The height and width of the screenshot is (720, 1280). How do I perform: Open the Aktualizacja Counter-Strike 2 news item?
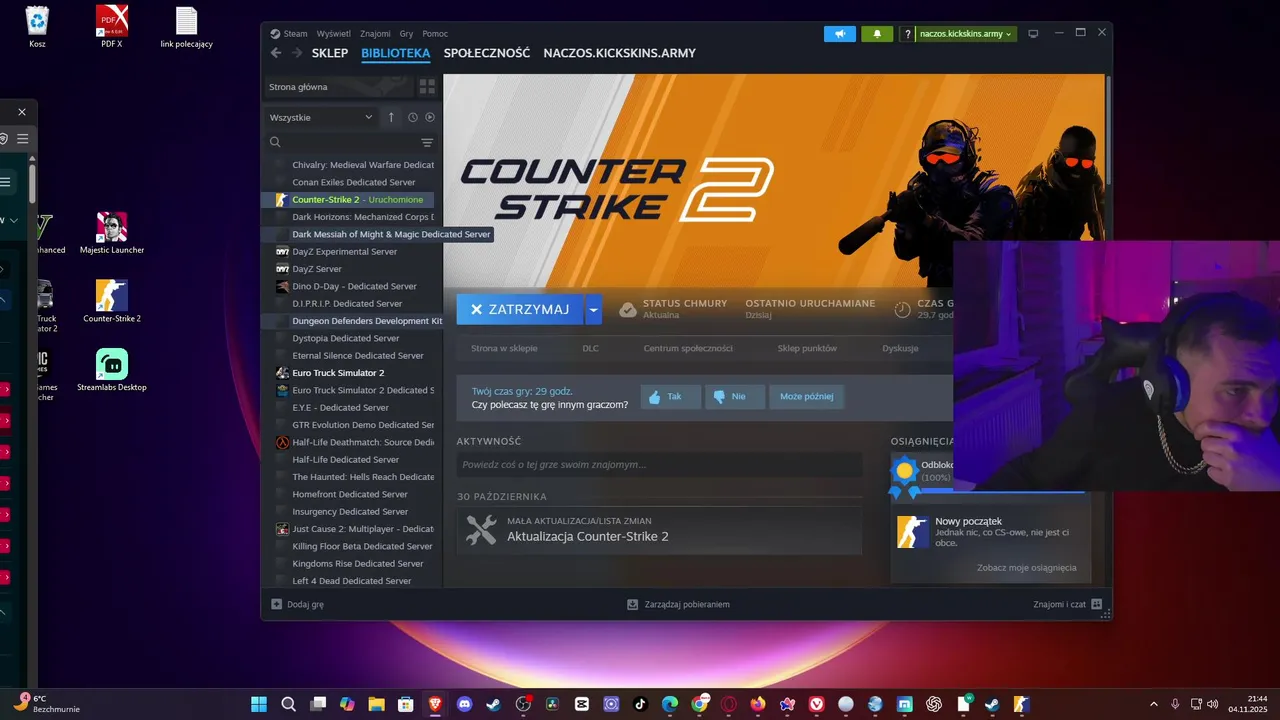[x=659, y=530]
